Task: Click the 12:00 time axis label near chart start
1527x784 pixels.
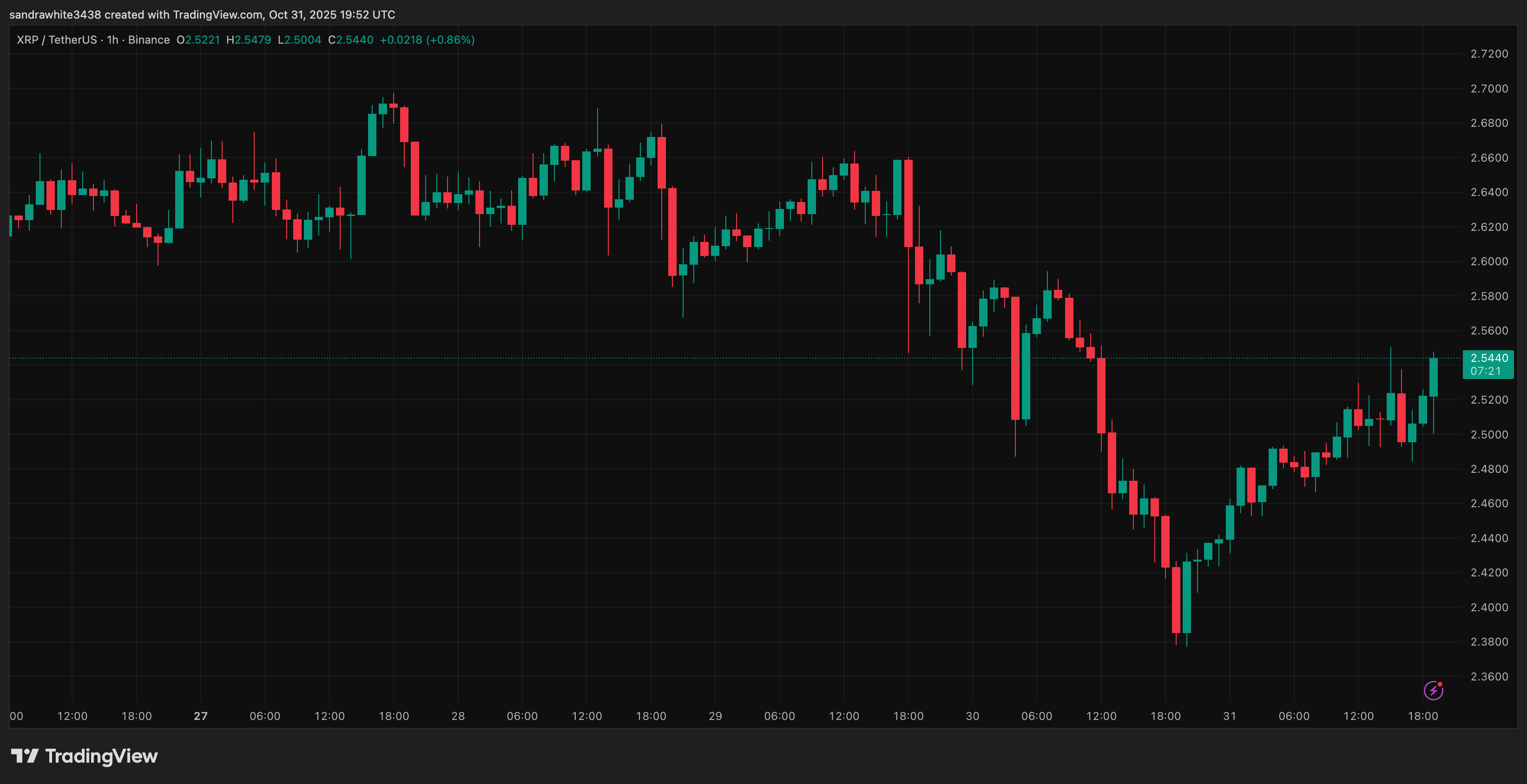Action: coord(72,715)
